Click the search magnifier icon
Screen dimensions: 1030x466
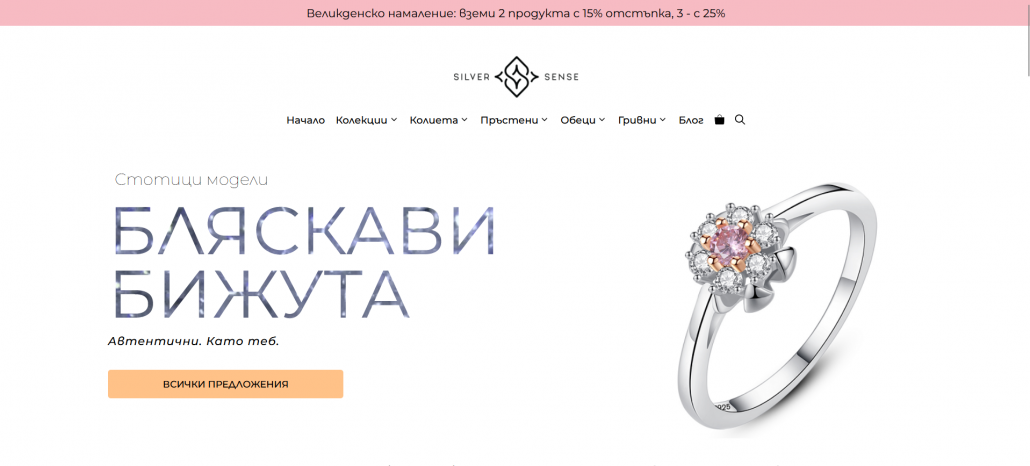pos(740,120)
